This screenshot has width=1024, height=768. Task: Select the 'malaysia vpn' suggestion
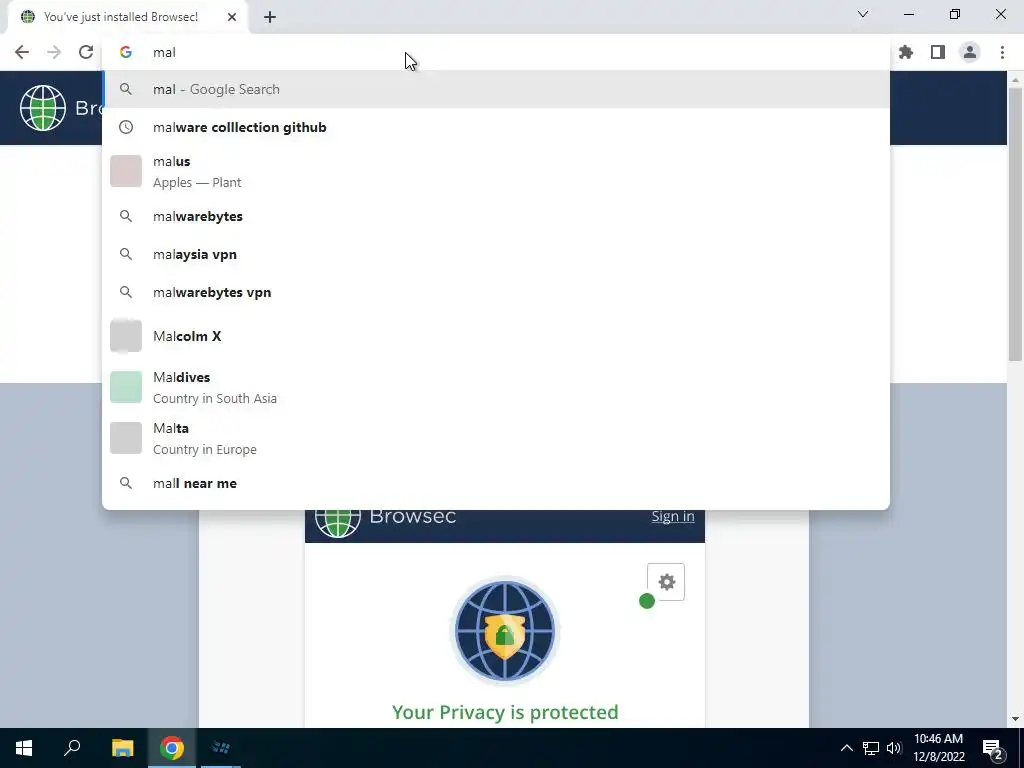point(496,254)
